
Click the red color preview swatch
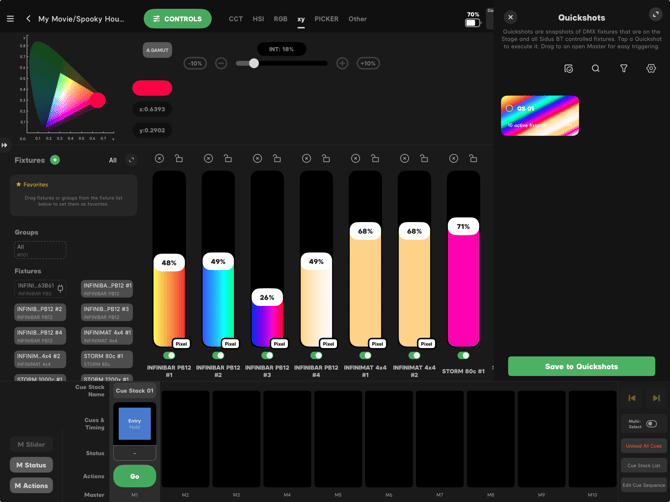(152, 88)
